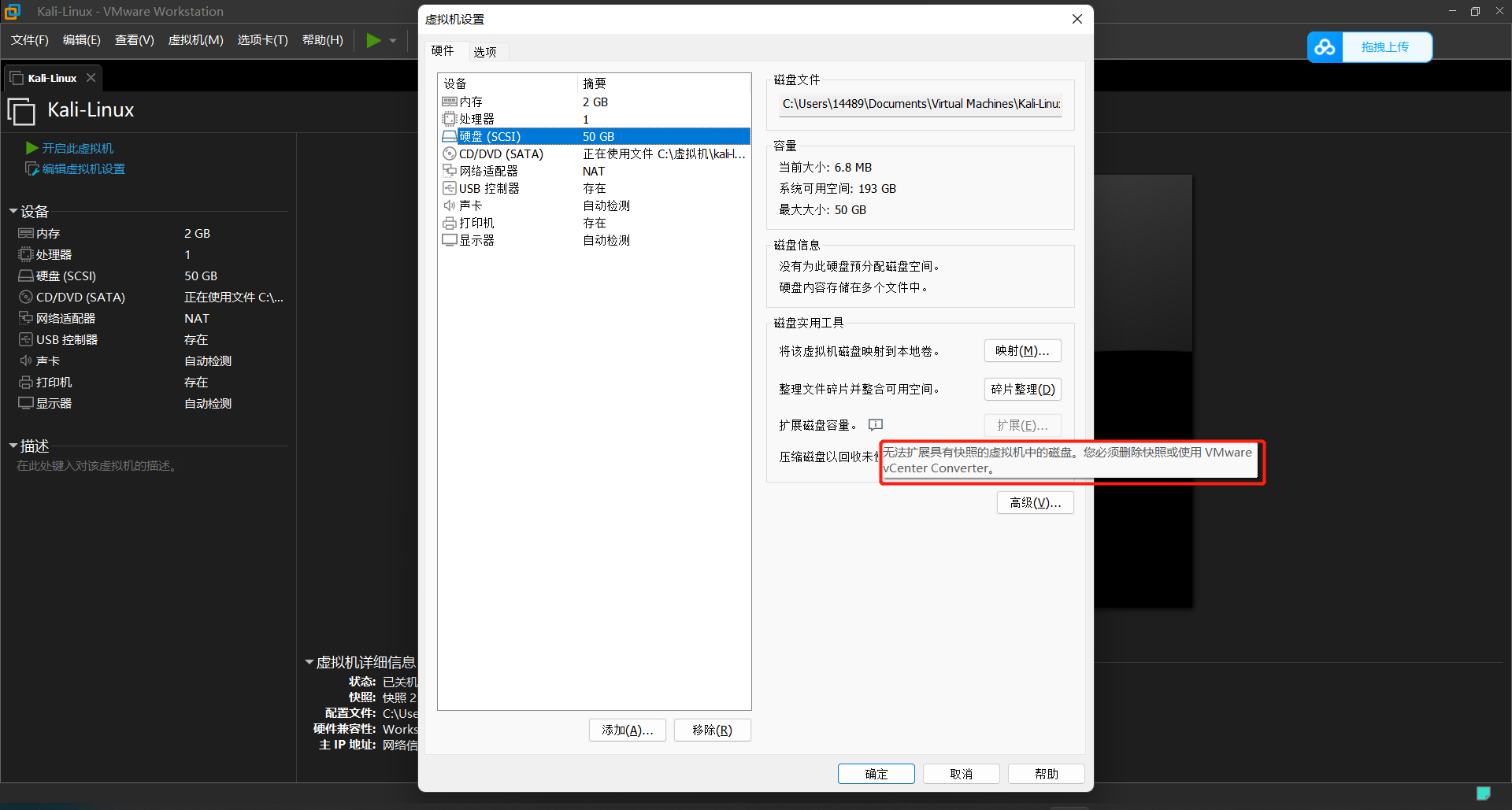Click the VMware Workstation logo in the title bar
This screenshot has width=1512, height=810.
[x=13, y=11]
